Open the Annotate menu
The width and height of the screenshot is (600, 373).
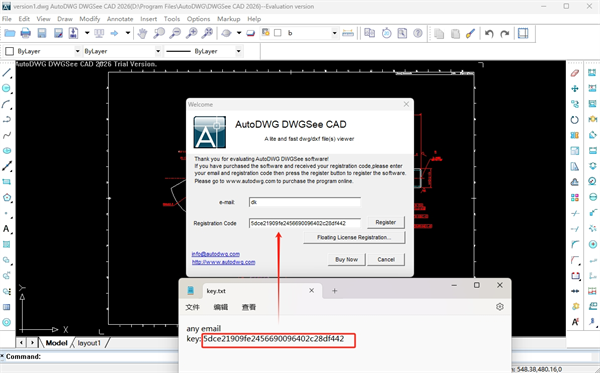pos(120,19)
